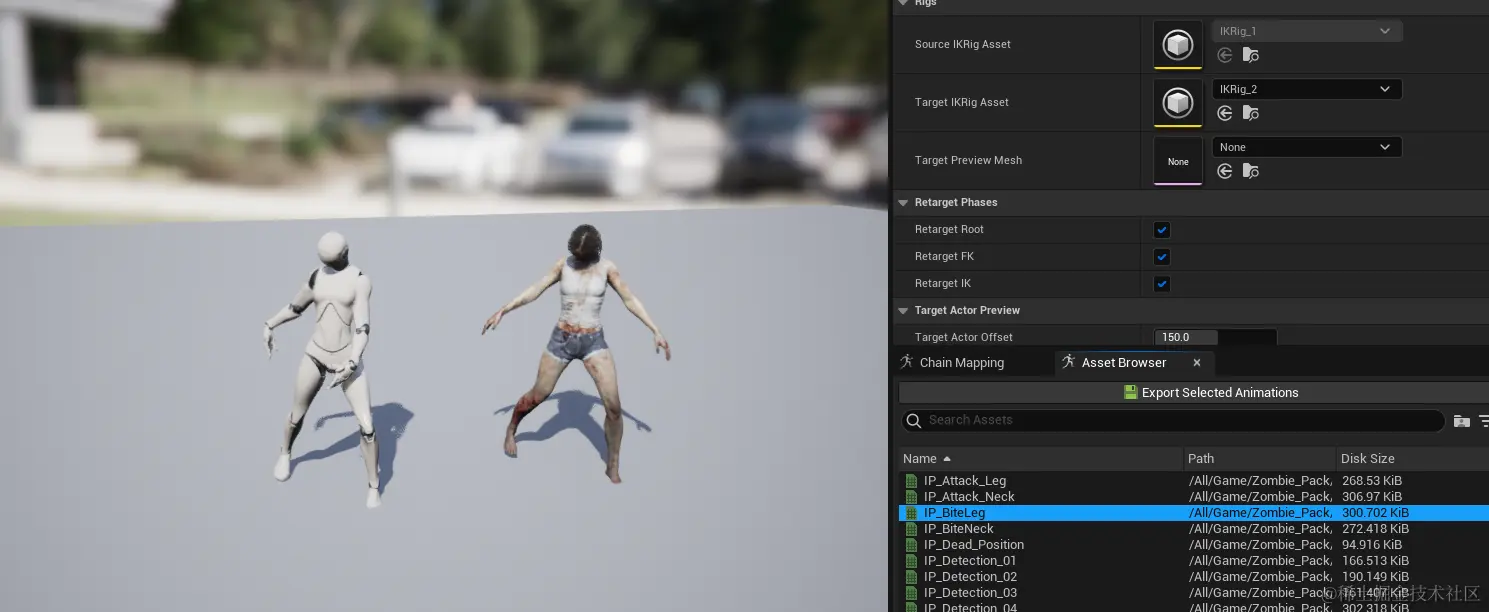Toggle the Retarget Root checkbox
This screenshot has height=612, width=1489.
click(x=1161, y=229)
